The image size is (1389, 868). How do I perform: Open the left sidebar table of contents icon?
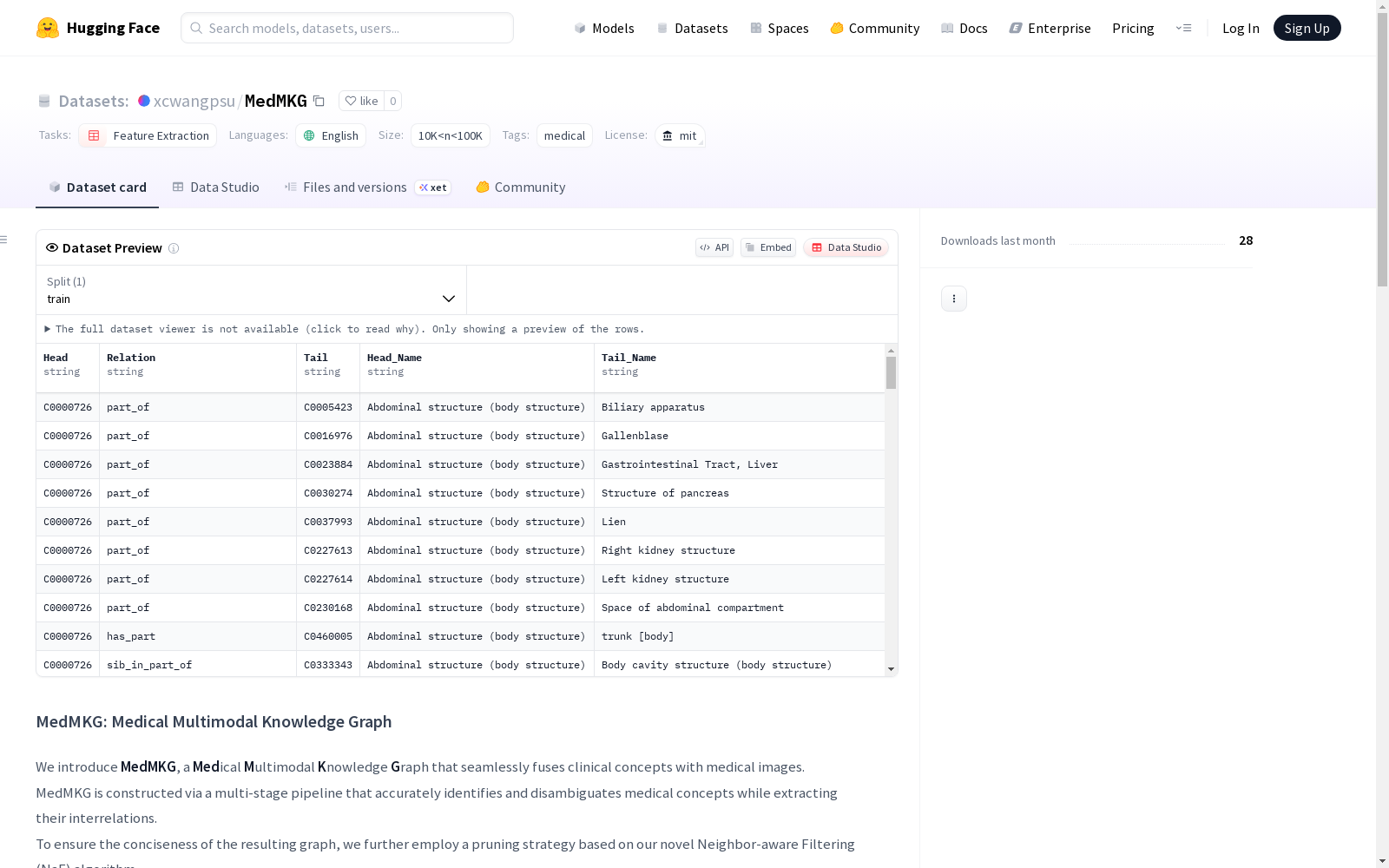[x=4, y=240]
